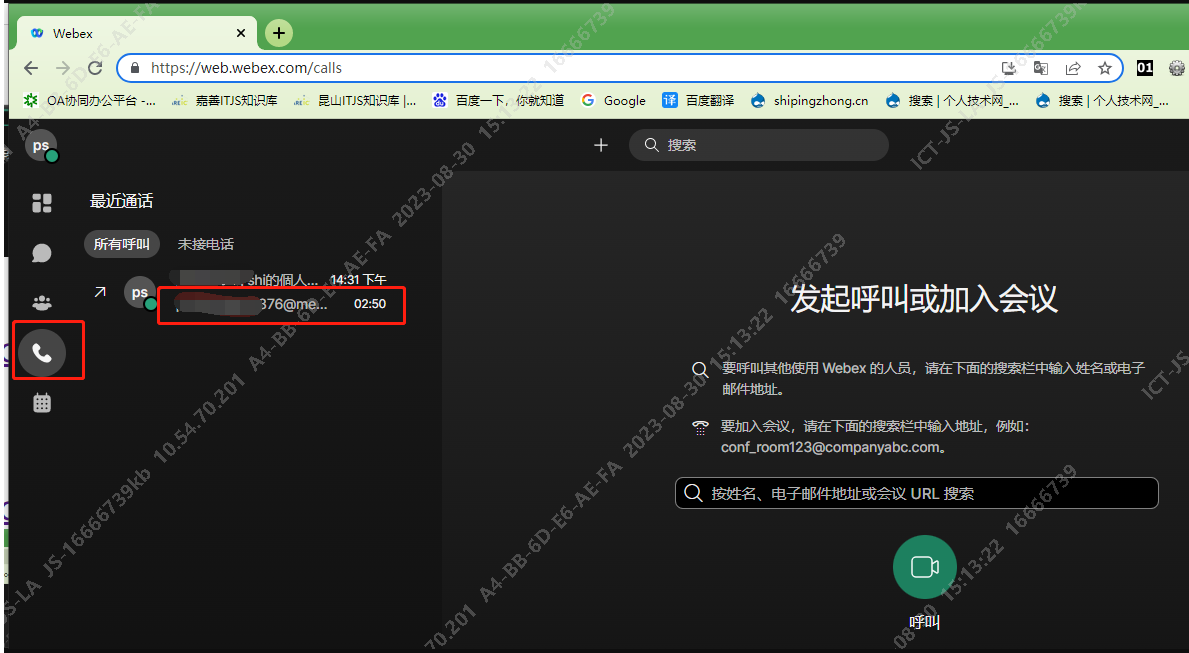1189x653 pixels.
Task: Click the share icon in address bar
Action: 1072,68
